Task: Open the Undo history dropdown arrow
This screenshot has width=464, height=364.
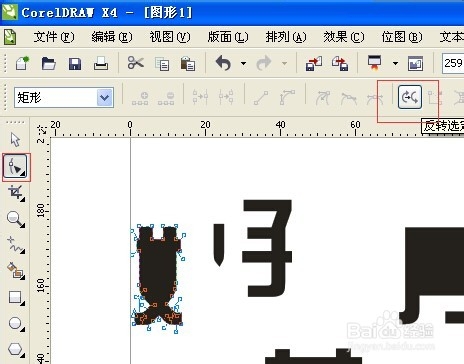Action: point(244,63)
